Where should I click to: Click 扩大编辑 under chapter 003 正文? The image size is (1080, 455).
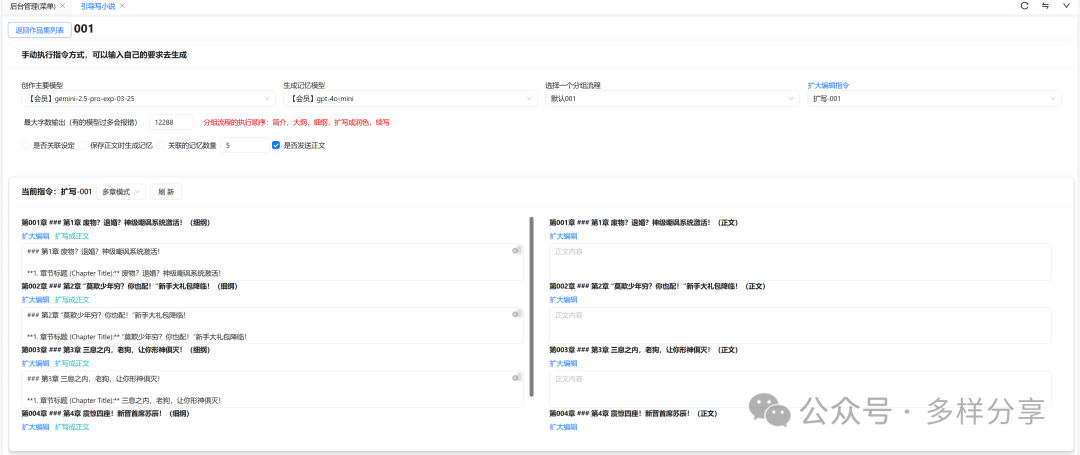(563, 363)
